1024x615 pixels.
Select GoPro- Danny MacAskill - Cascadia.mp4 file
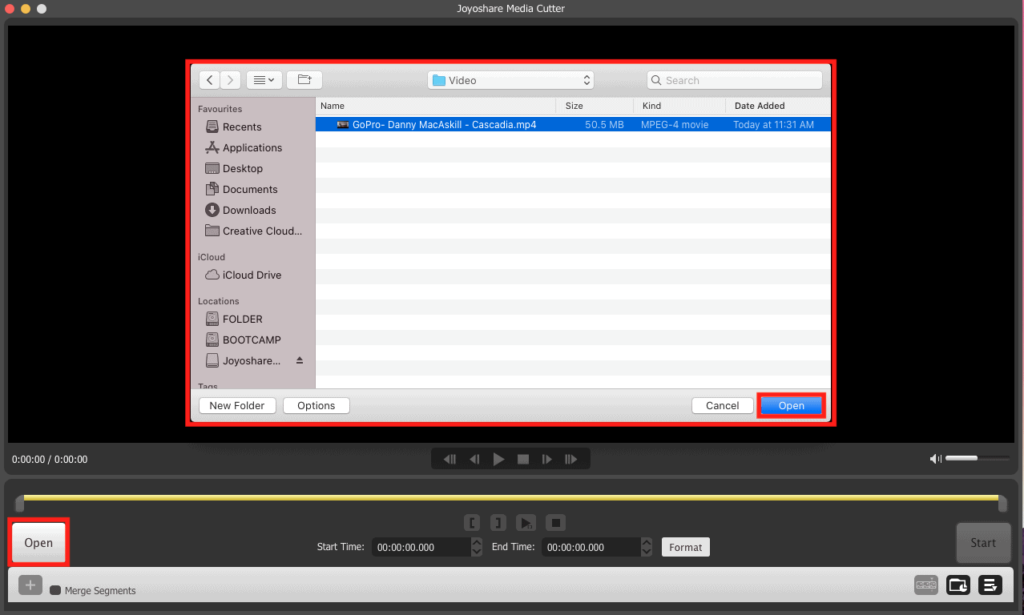pos(573,124)
